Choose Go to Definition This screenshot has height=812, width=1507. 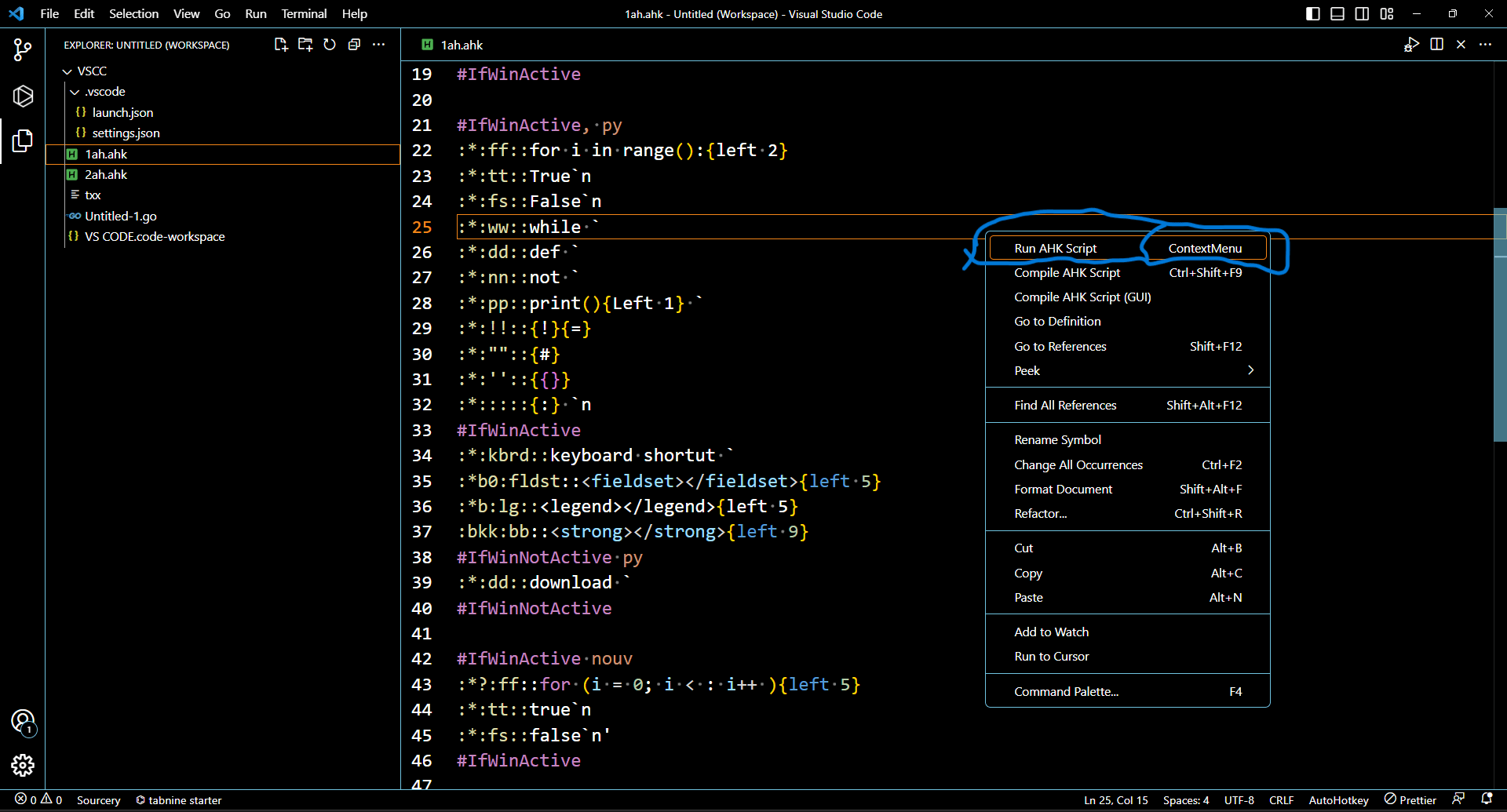(1127, 321)
